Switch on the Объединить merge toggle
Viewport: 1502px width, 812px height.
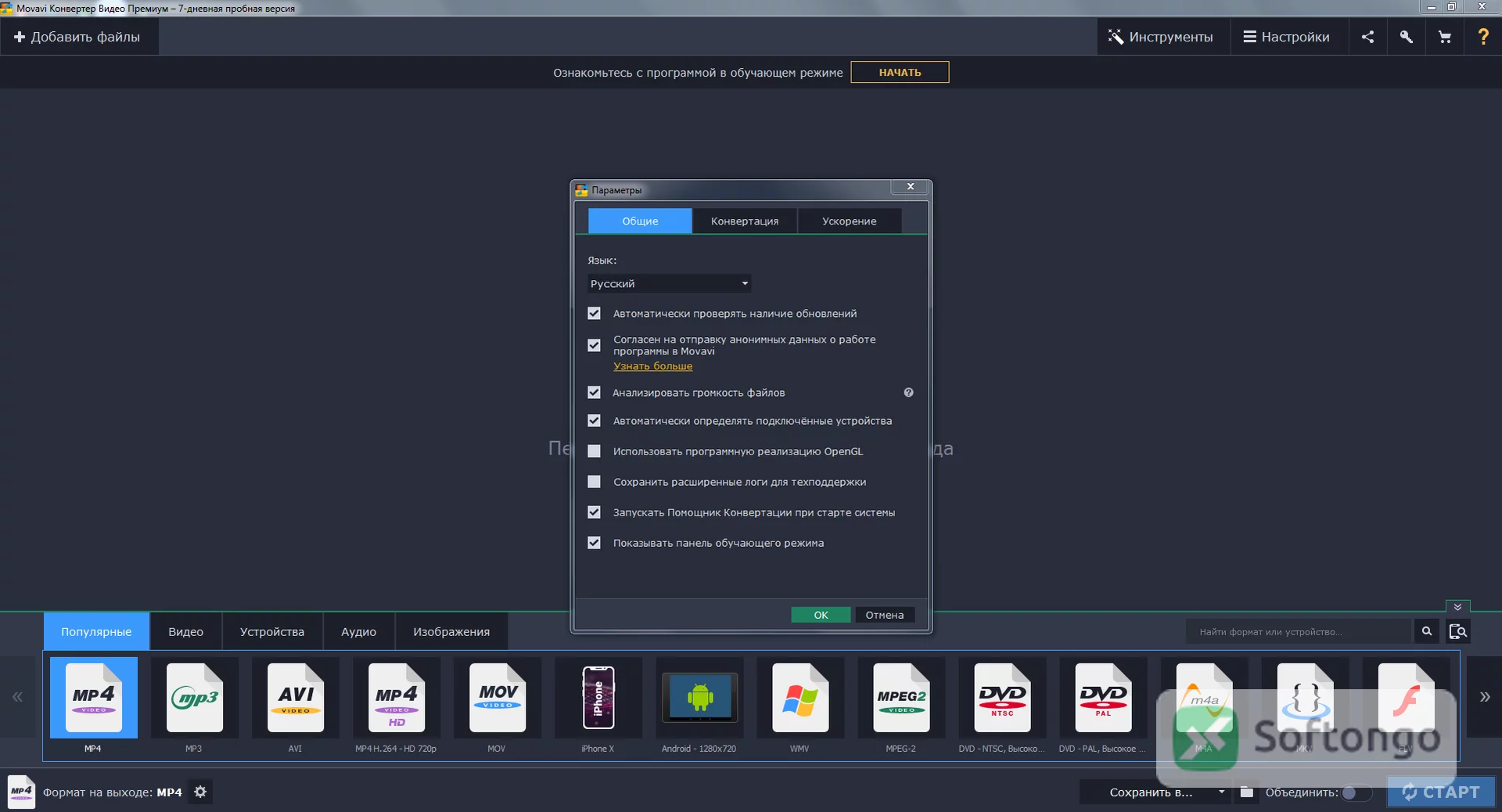tap(1356, 792)
